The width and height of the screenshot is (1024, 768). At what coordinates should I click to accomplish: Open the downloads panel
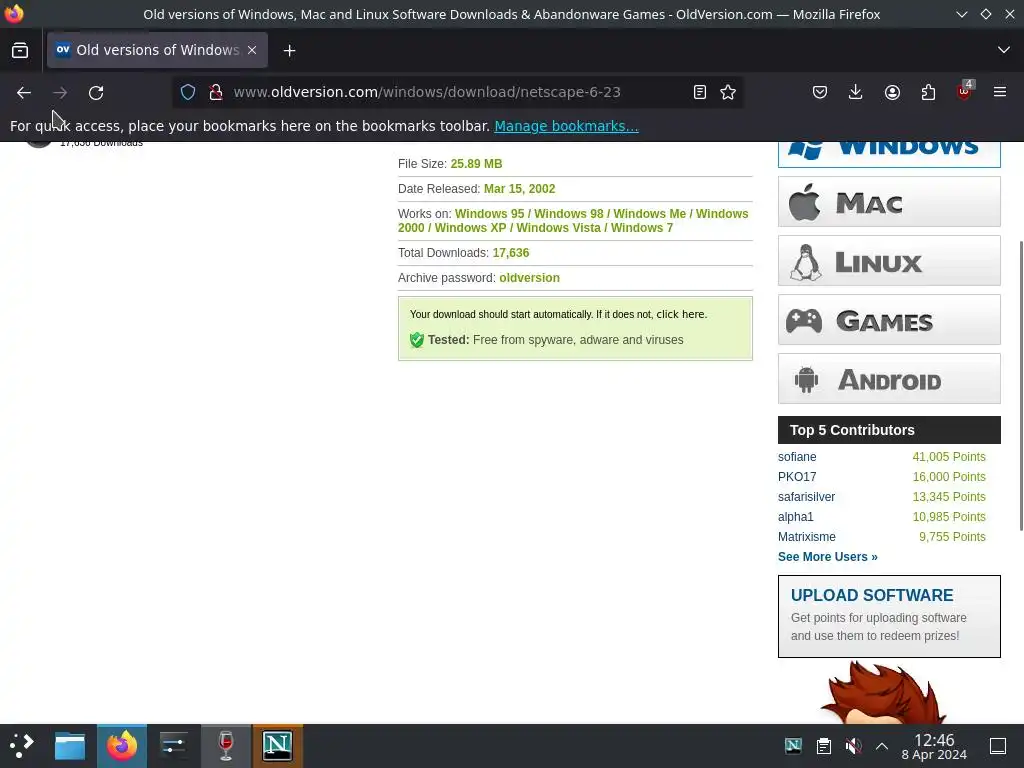[x=856, y=92]
